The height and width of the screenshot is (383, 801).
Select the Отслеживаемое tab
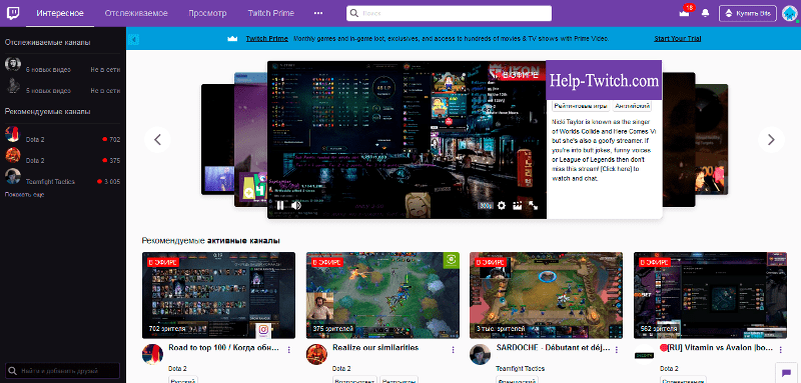[136, 13]
